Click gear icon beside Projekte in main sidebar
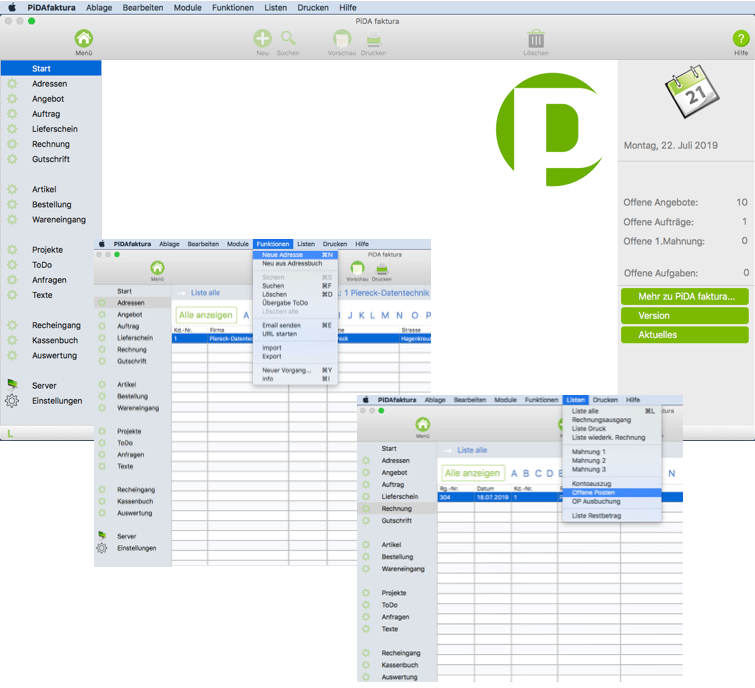Image resolution: width=755 pixels, height=688 pixels. pos(12,249)
